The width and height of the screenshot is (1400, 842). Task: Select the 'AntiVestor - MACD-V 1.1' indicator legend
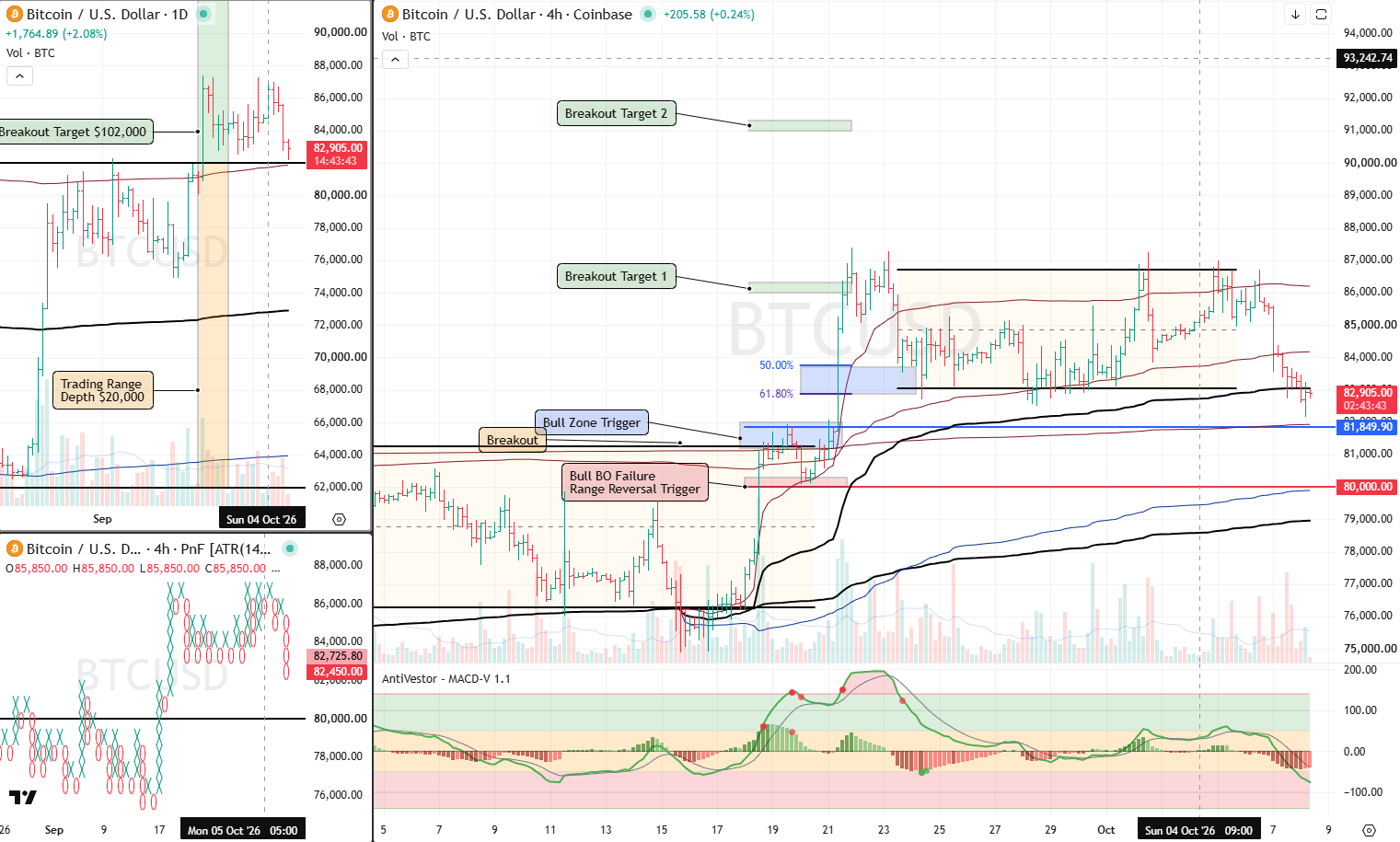(446, 678)
